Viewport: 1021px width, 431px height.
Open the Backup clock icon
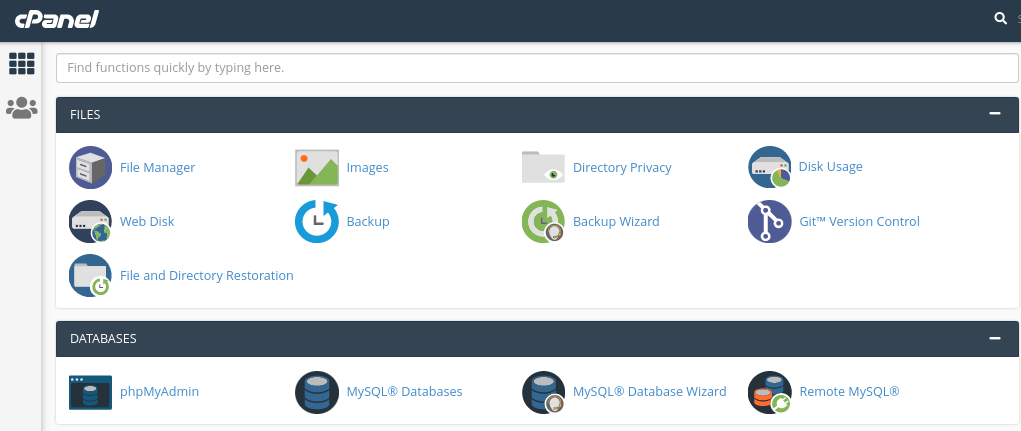[316, 222]
